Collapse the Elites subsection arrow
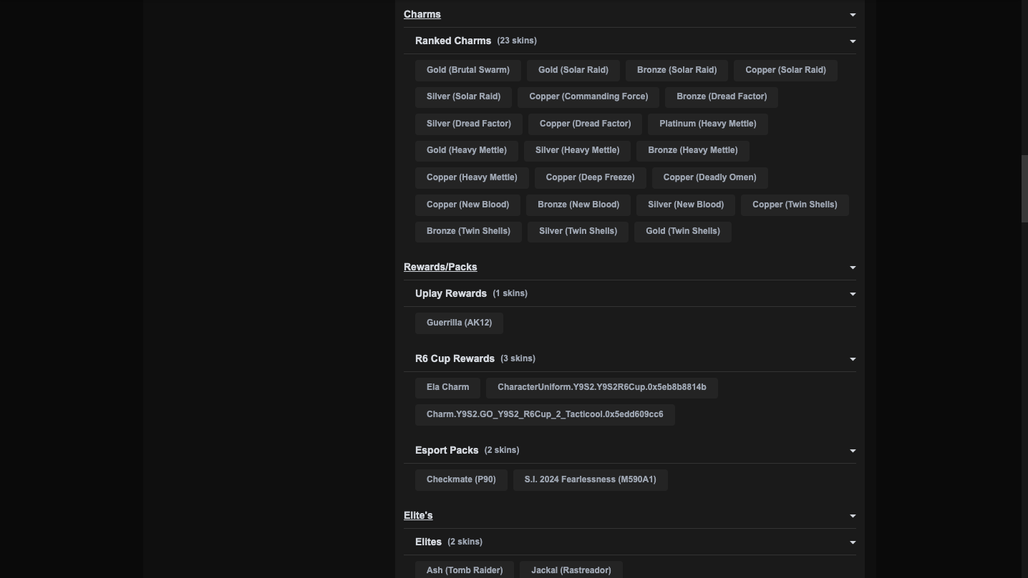This screenshot has height=578, width=1028. tap(852, 542)
